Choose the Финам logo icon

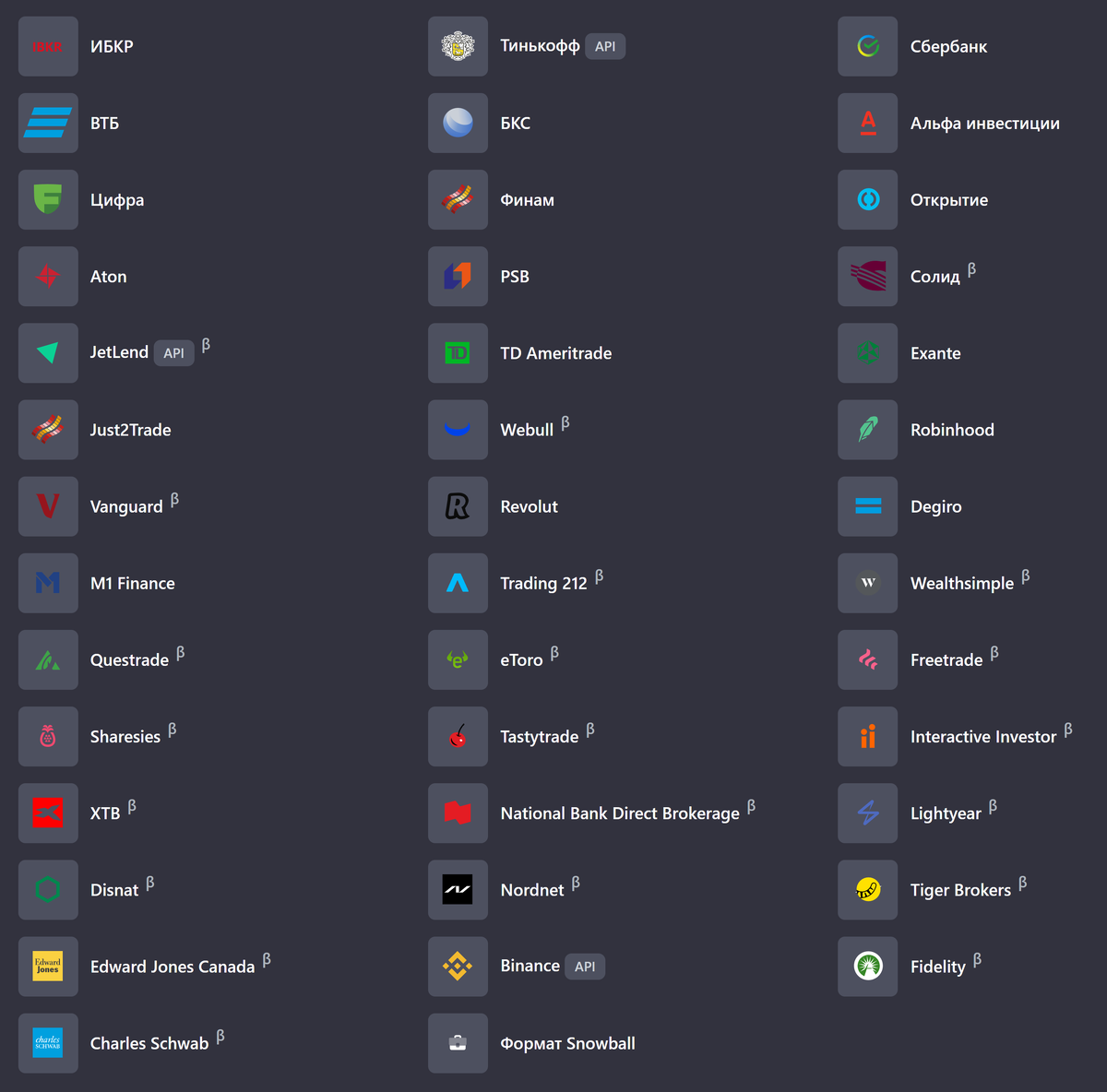(x=458, y=199)
